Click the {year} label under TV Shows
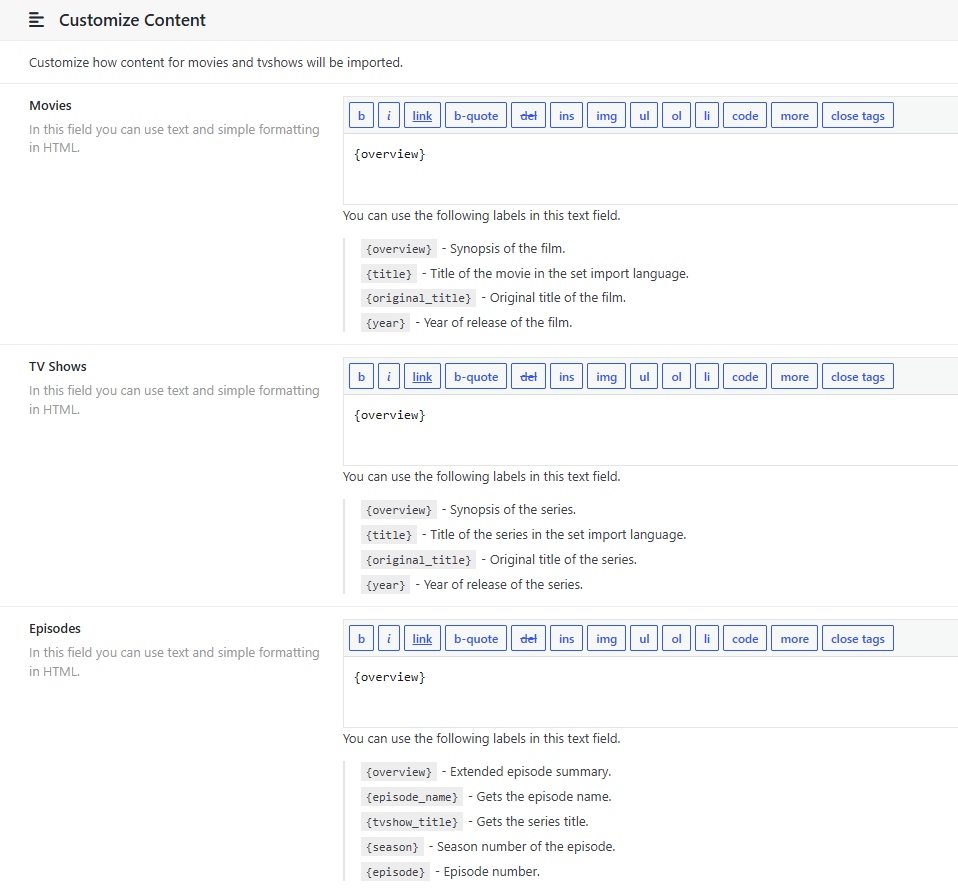 click(x=386, y=585)
